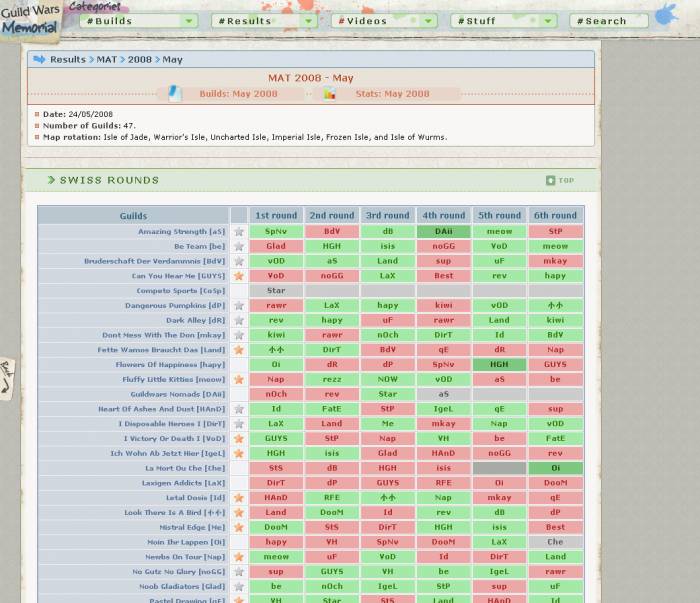700x603 pixels.
Task: Click the dark green DAii cell in Amazing Strength row
Action: pos(443,232)
